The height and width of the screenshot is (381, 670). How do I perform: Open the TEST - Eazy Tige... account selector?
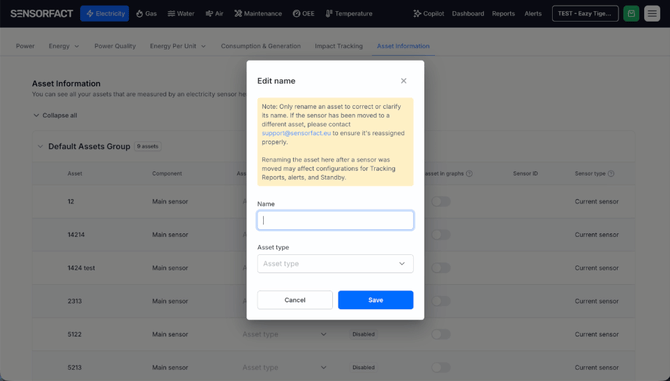coord(585,14)
